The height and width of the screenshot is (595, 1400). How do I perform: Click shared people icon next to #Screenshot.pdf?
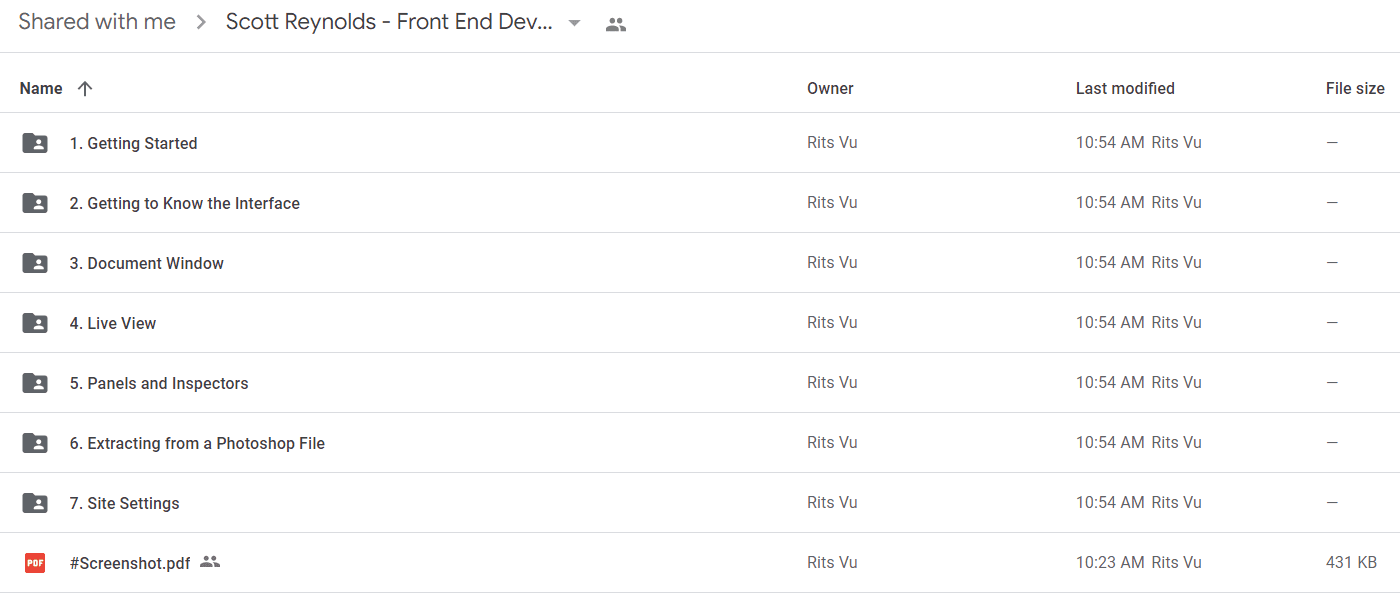tap(210, 562)
